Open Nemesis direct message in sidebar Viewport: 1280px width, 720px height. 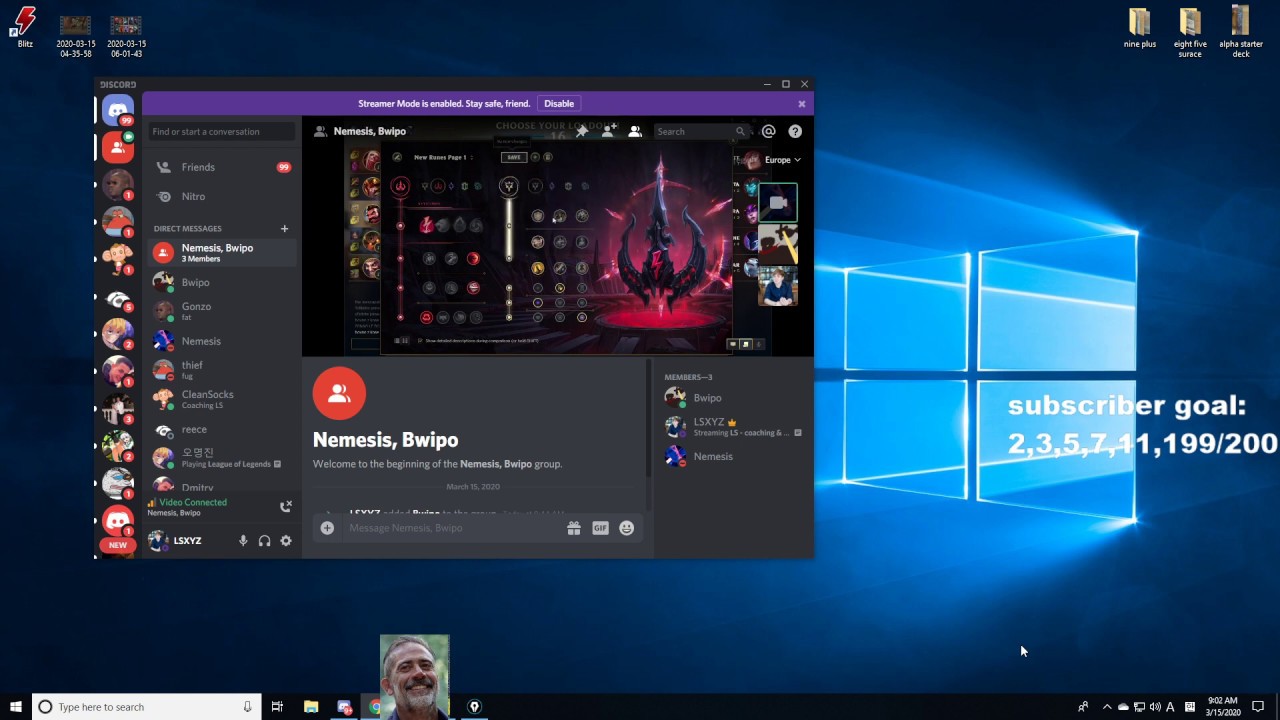tap(222, 341)
